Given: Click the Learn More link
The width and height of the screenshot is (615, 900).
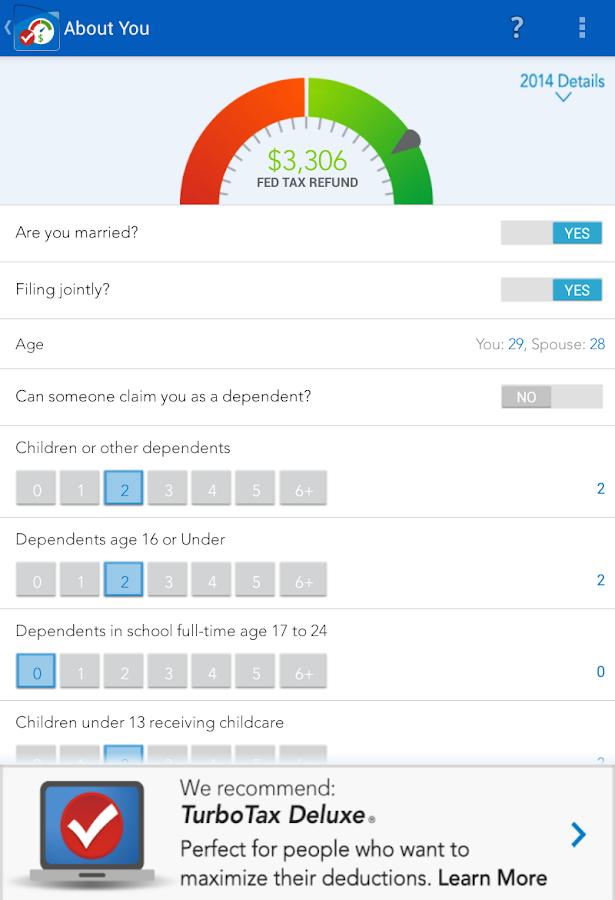Looking at the screenshot, I should [492, 878].
